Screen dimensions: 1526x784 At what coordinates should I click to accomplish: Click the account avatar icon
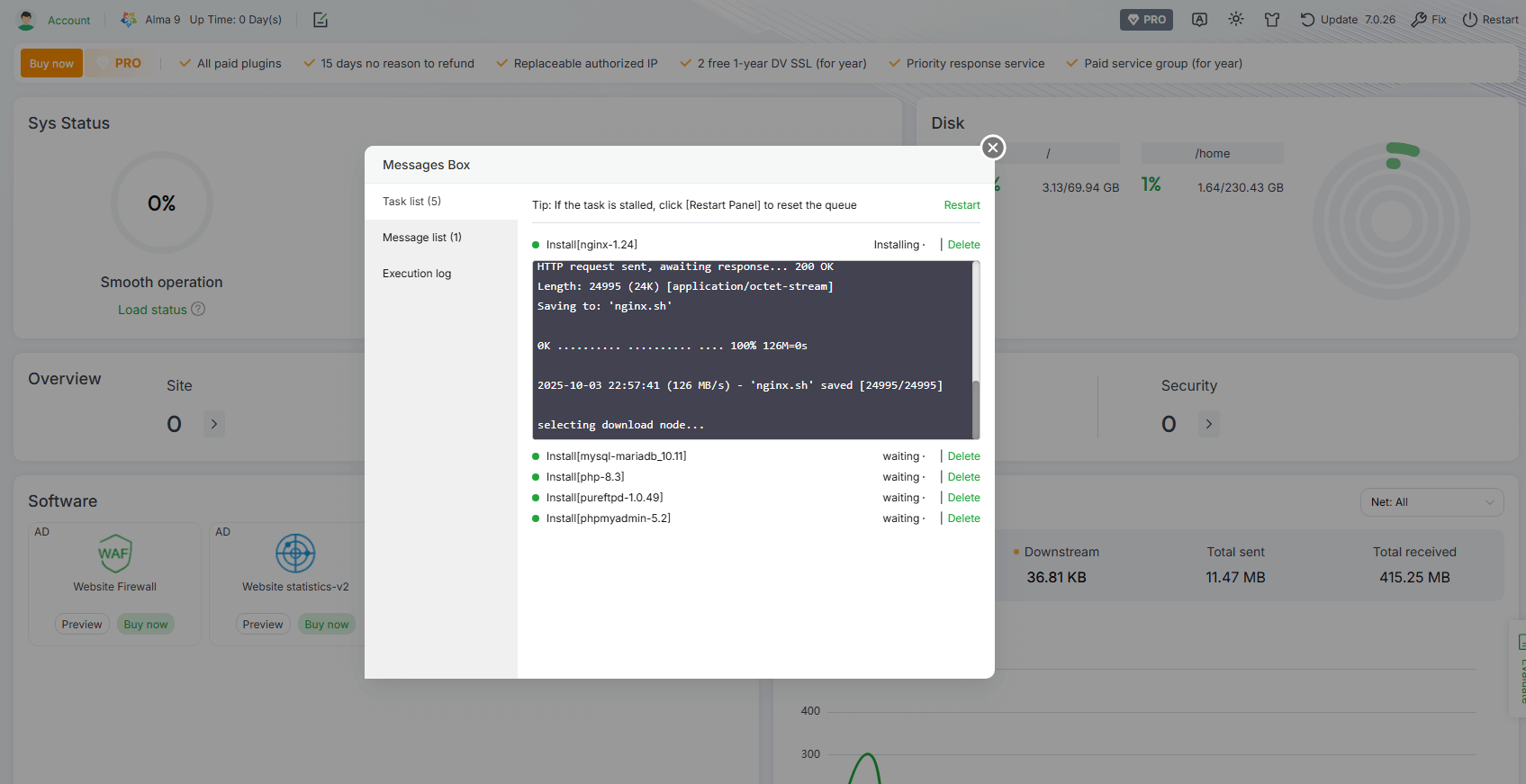[x=26, y=20]
